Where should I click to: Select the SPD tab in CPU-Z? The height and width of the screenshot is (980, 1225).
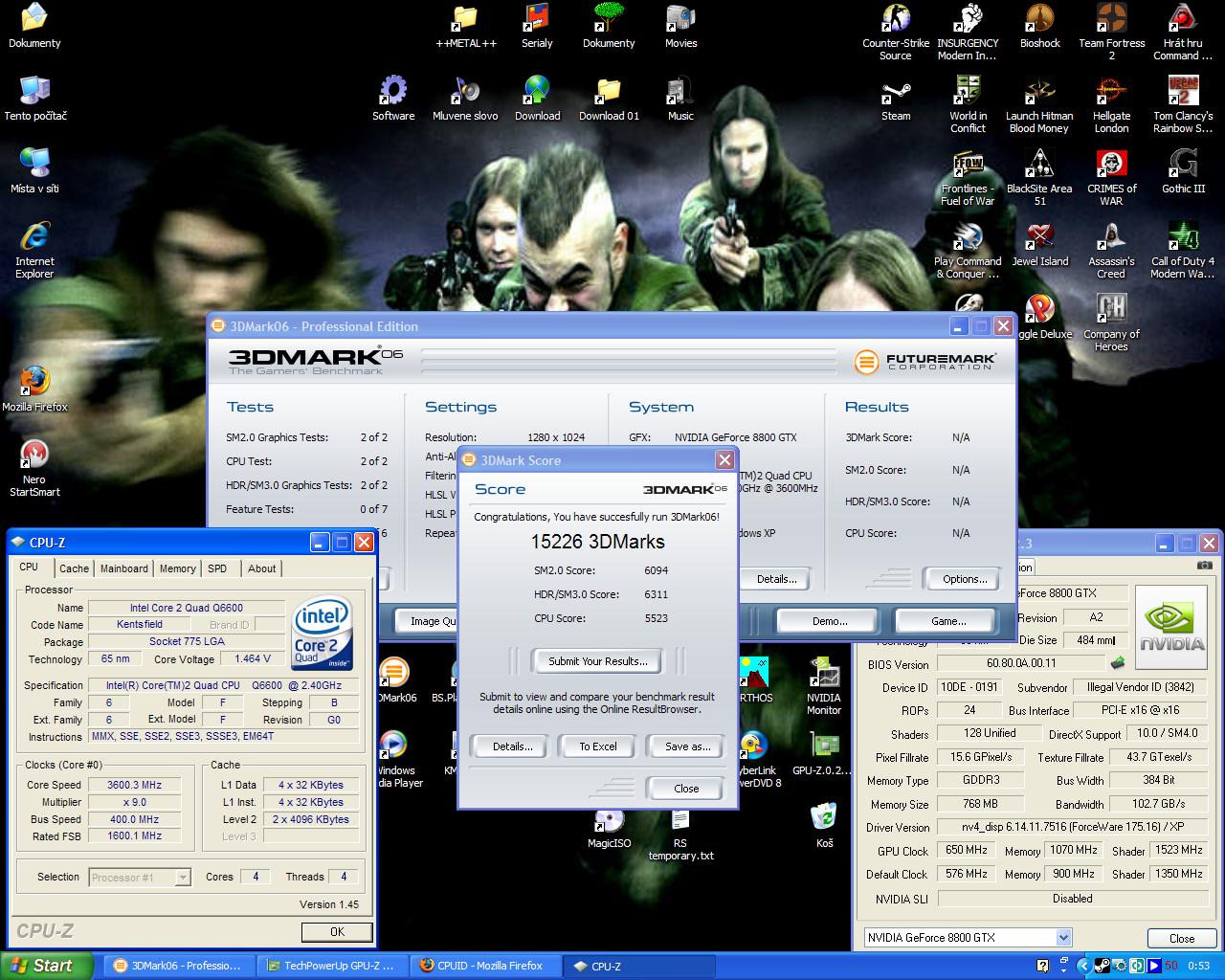tap(218, 568)
